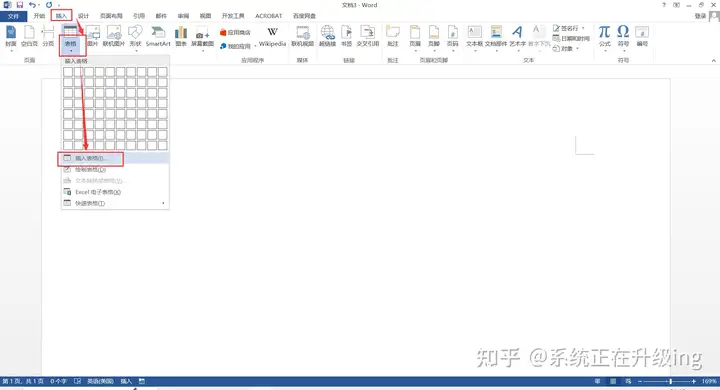Click the Sign in (登录) link
Screen dimensions: 720x390
point(700,16)
